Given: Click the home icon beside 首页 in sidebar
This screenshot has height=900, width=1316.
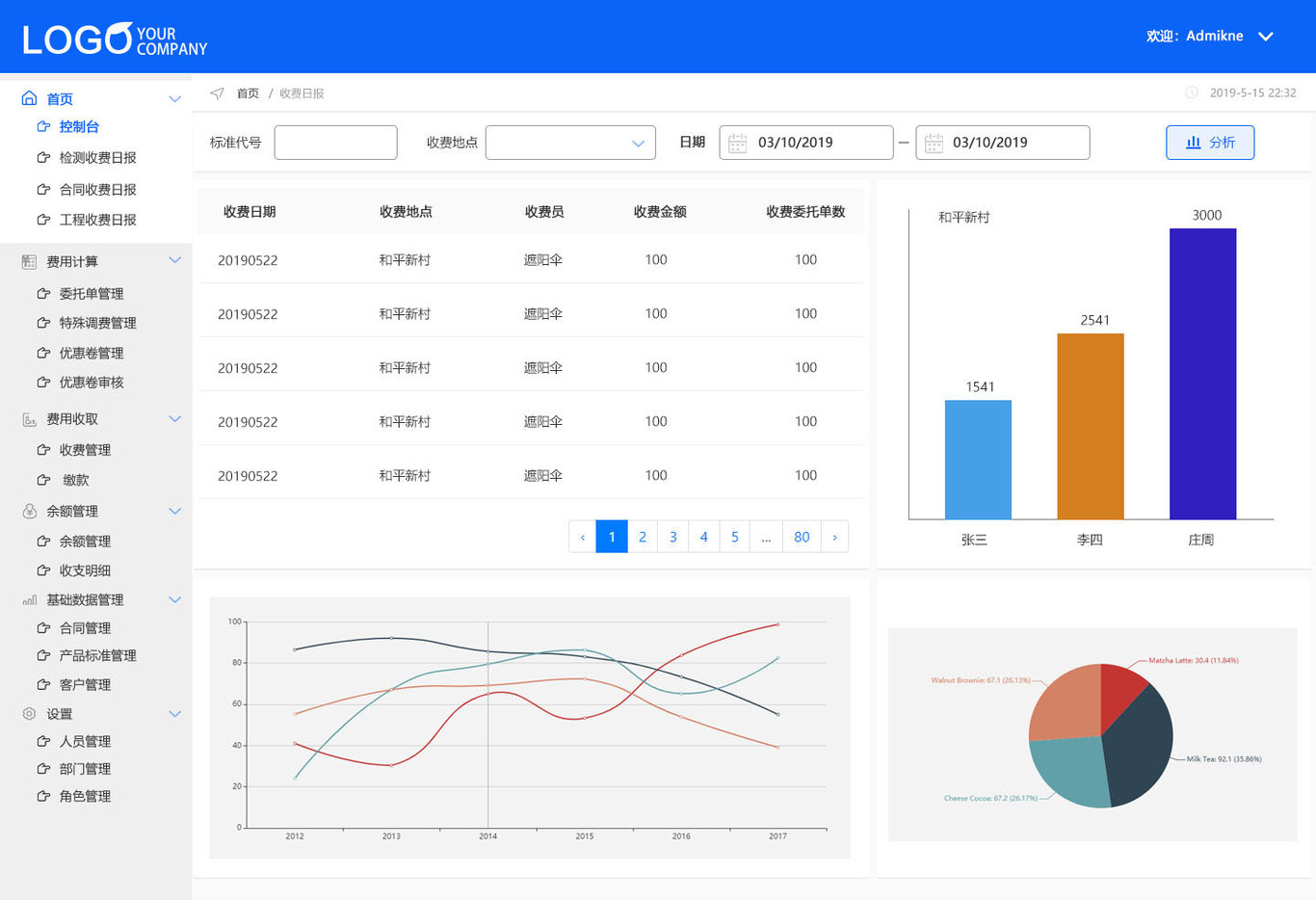Looking at the screenshot, I should pos(29,98).
